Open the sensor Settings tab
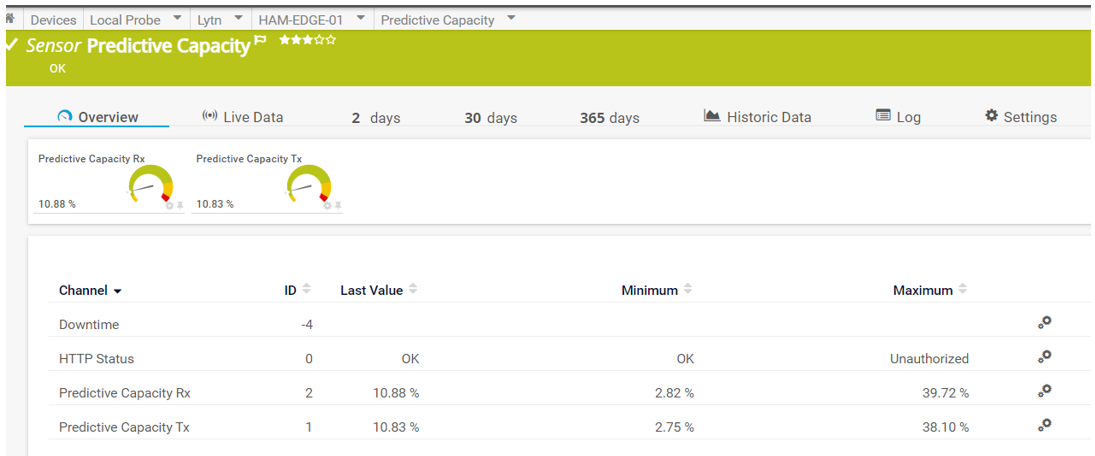Viewport: 1095px width, 456px height. 1020,117
